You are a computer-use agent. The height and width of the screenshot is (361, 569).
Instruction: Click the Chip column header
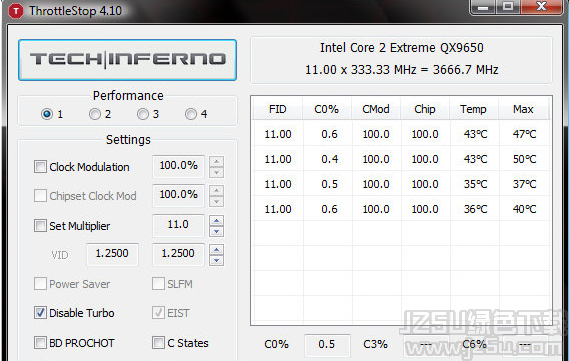pos(425,109)
